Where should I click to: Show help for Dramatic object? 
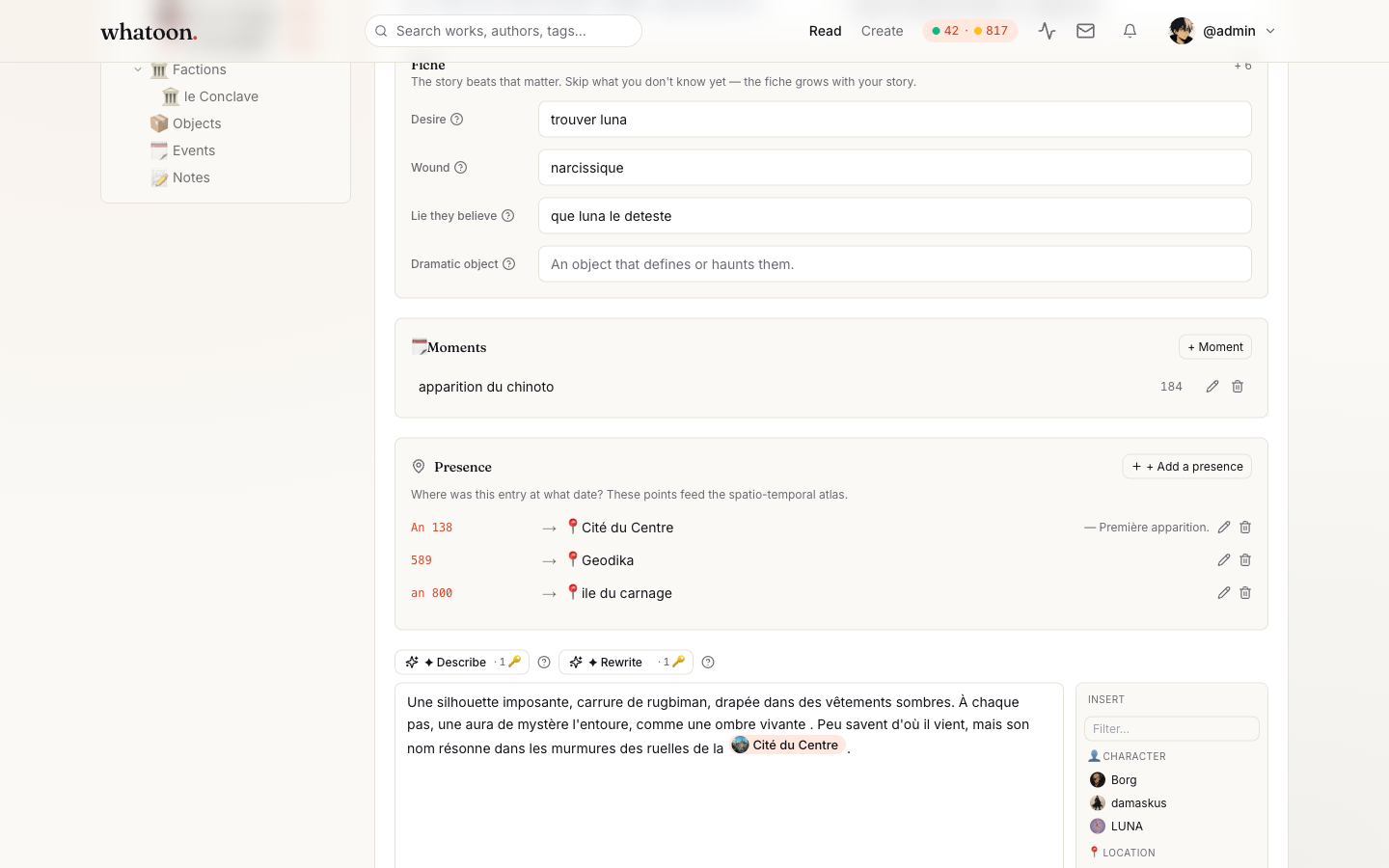click(509, 264)
